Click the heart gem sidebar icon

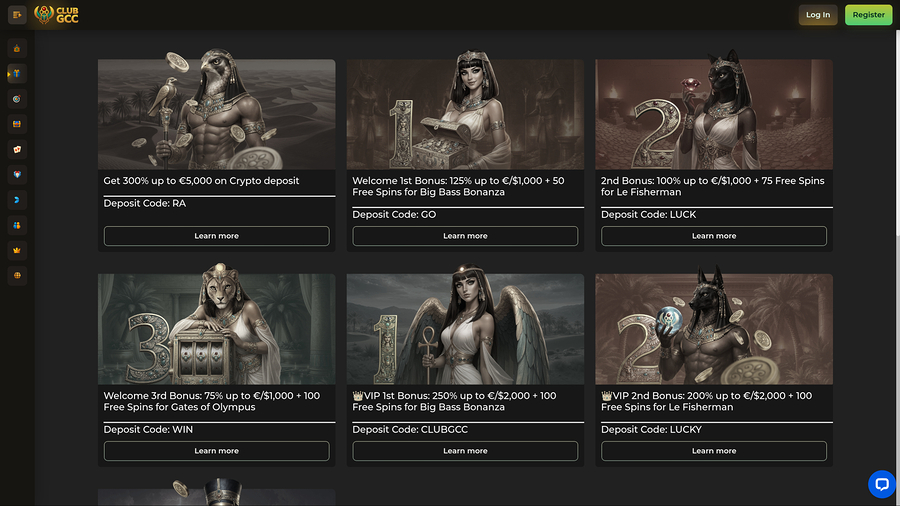point(17,174)
